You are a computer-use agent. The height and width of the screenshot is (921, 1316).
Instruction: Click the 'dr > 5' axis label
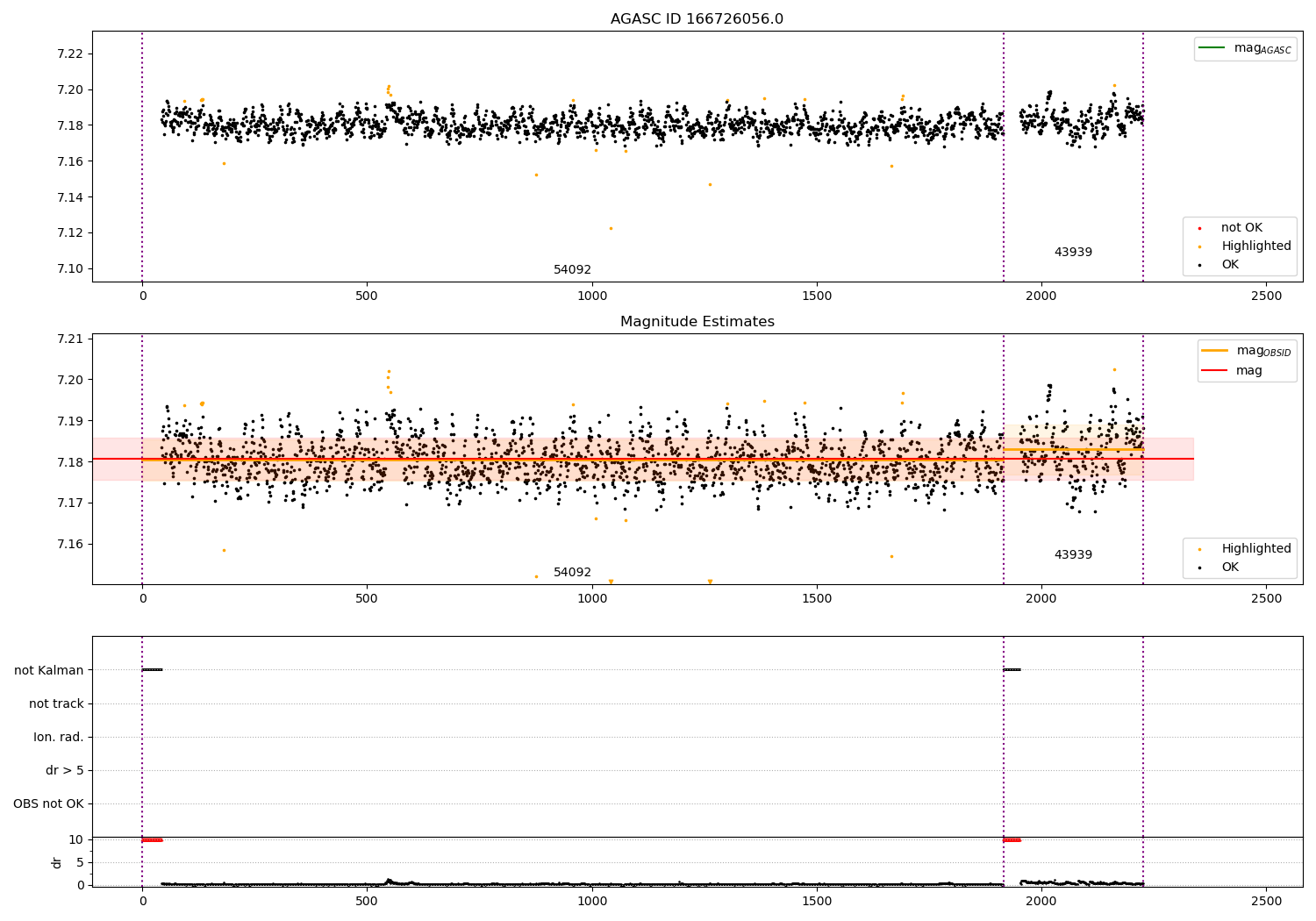(x=65, y=771)
